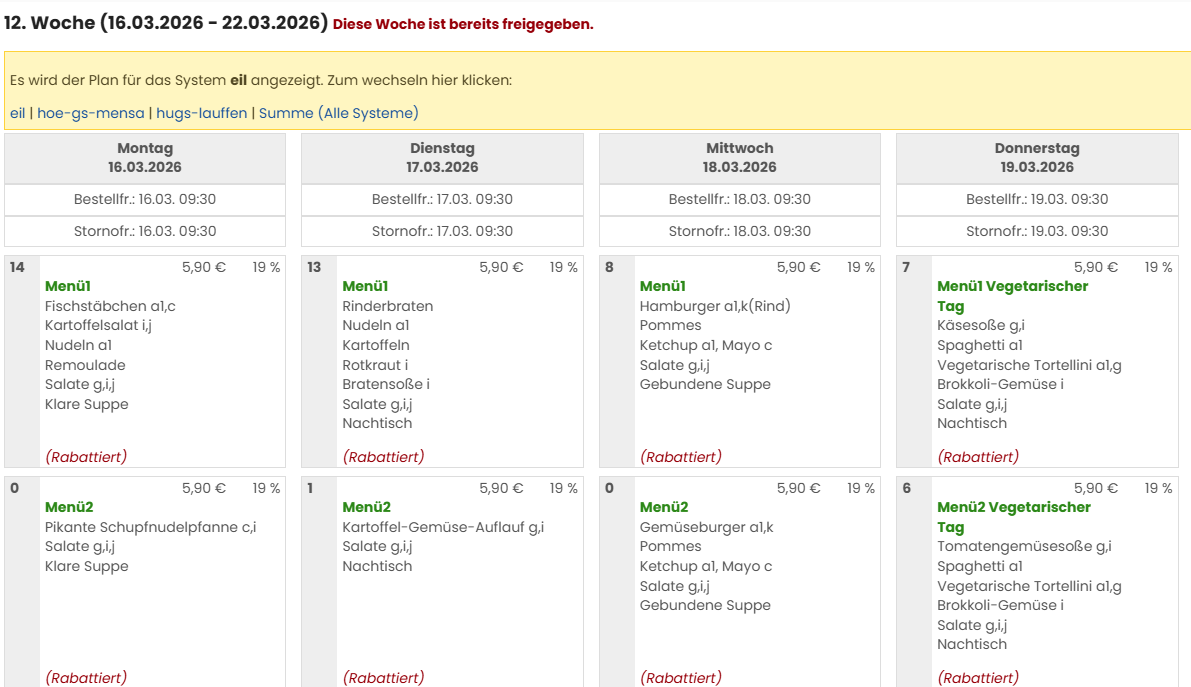The height and width of the screenshot is (687, 1191).
Task: Click order count 6 for Thursday's Menü2
Action: click(x=907, y=488)
